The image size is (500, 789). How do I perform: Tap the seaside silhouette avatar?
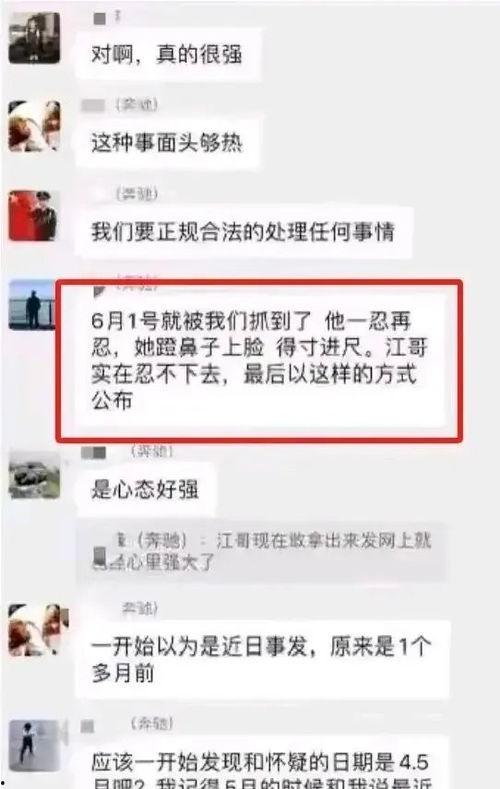click(32, 305)
